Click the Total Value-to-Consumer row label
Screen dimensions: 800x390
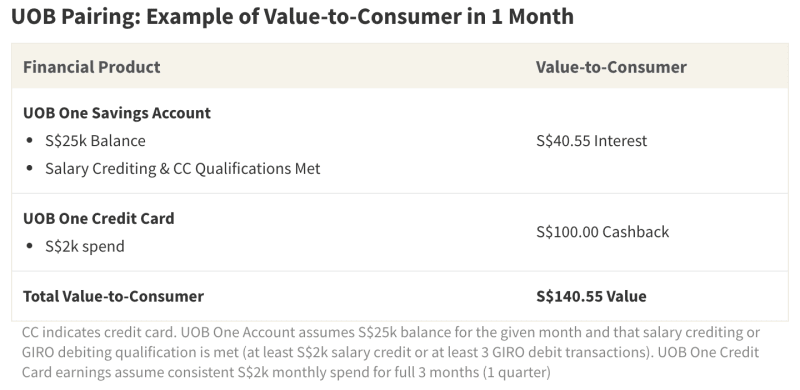point(113,296)
